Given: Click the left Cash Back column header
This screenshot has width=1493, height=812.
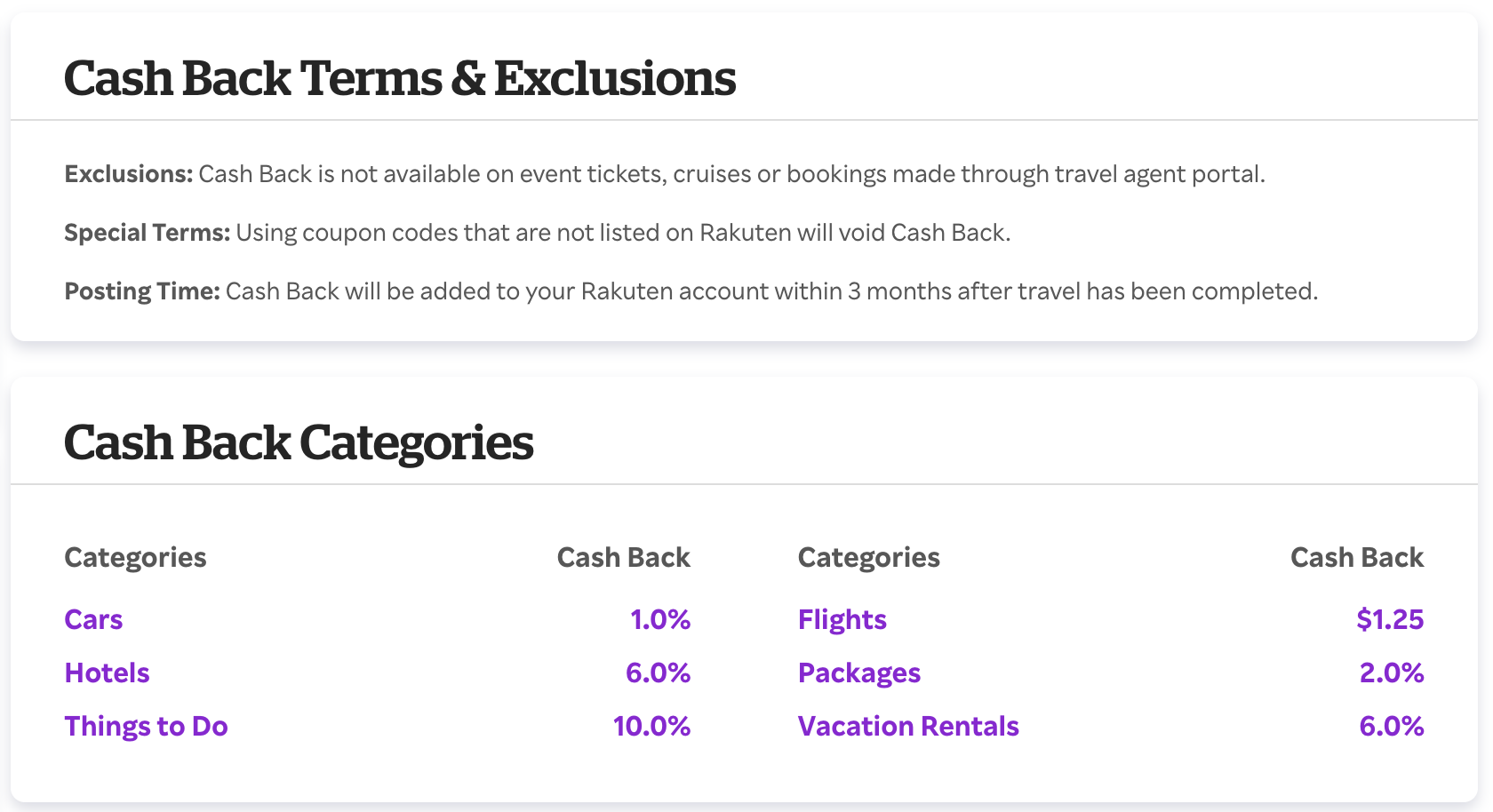Looking at the screenshot, I should pyautogui.click(x=623, y=557).
